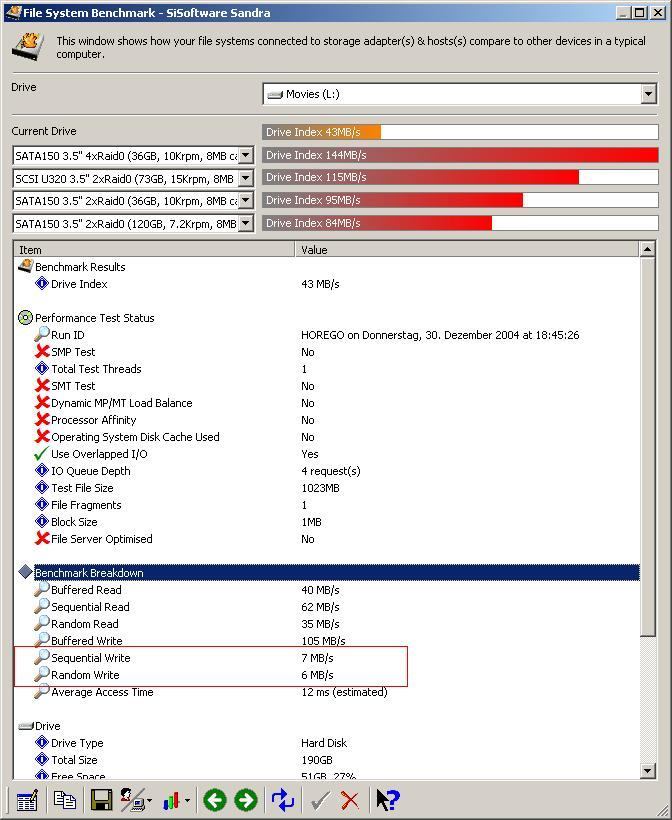Open SCSI U320 2xRaid0 73GB reference dropdown

click(133, 178)
